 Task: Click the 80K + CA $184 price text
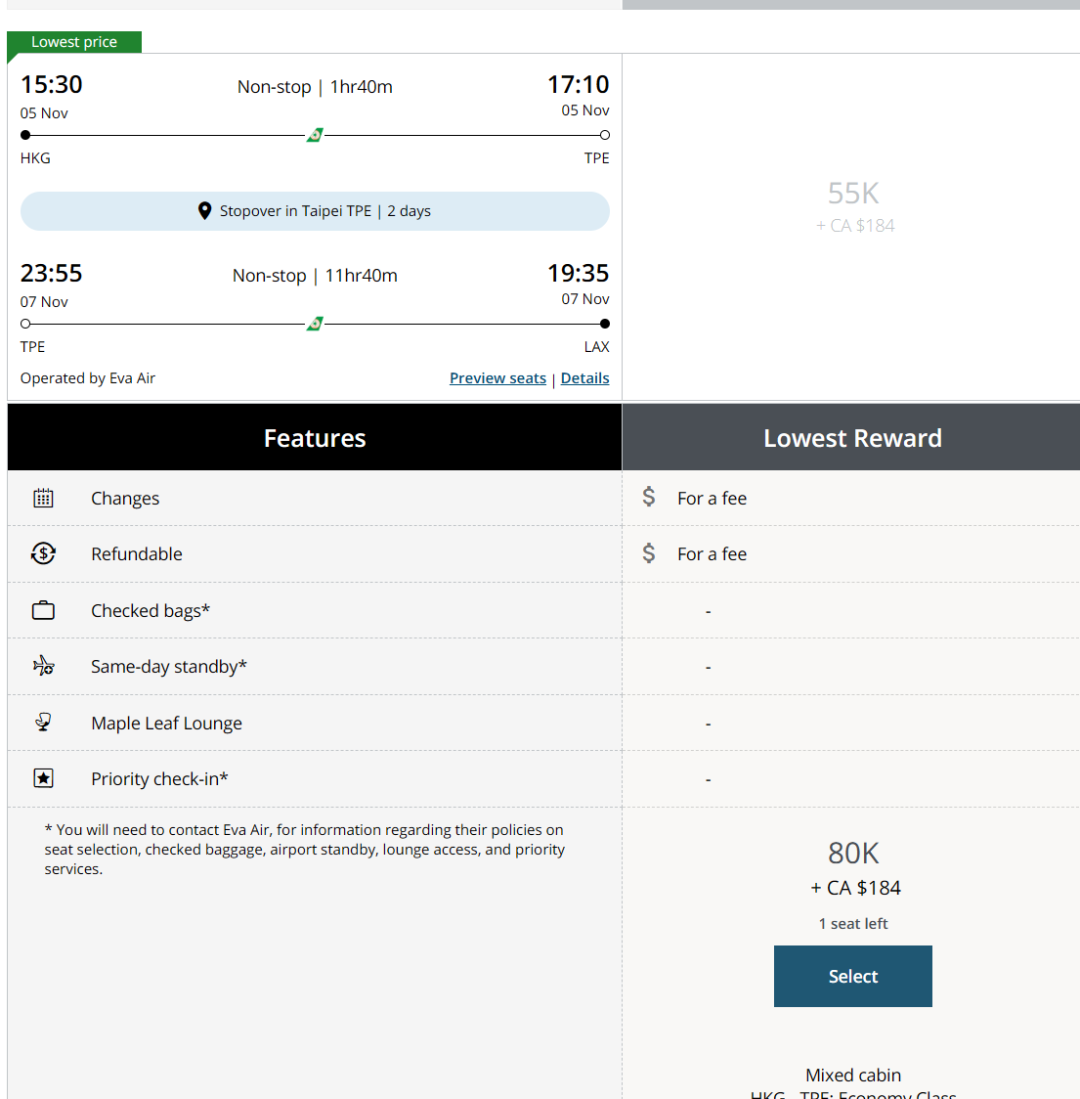coord(854,867)
